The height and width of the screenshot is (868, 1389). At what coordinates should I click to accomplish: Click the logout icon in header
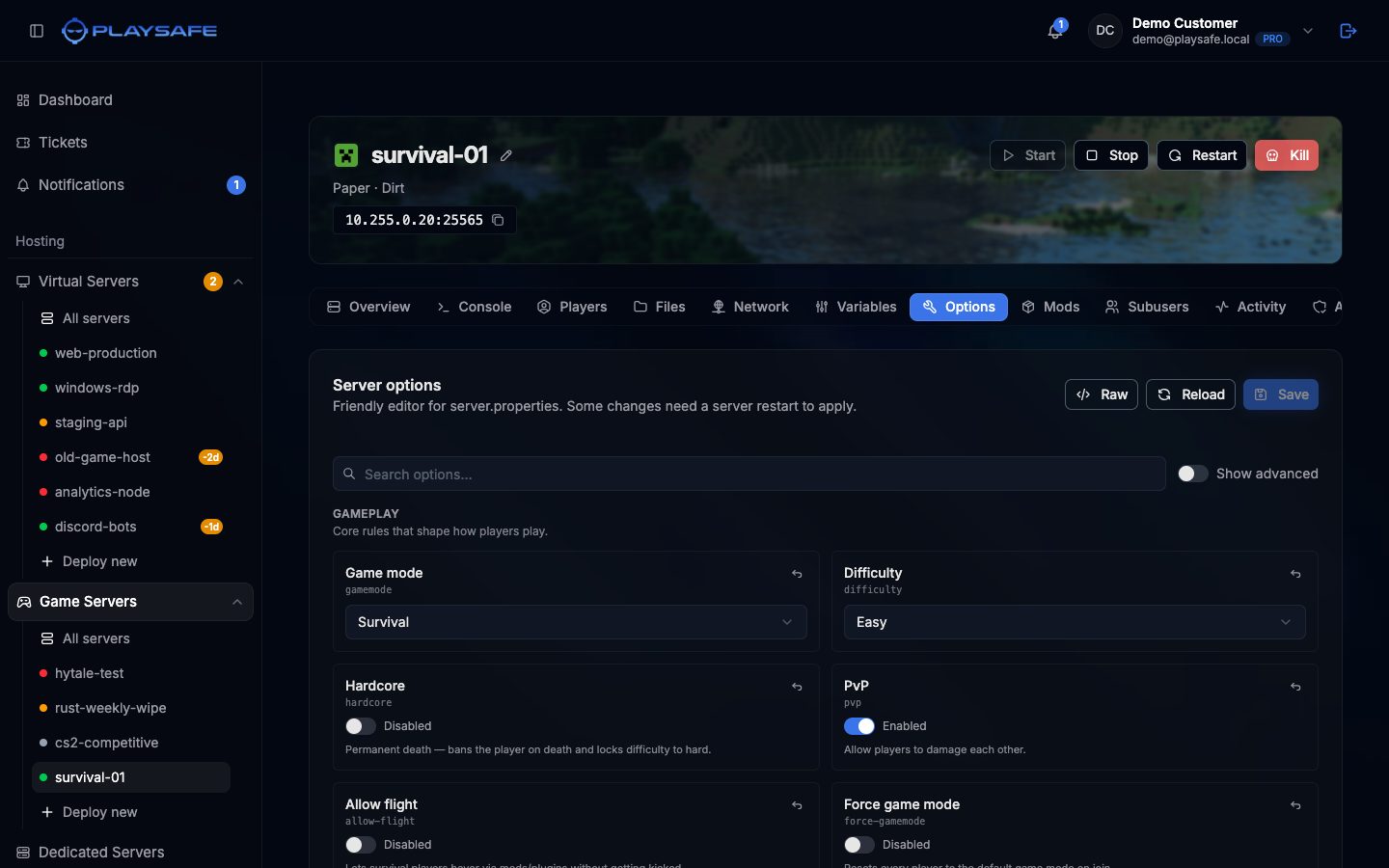1348,31
